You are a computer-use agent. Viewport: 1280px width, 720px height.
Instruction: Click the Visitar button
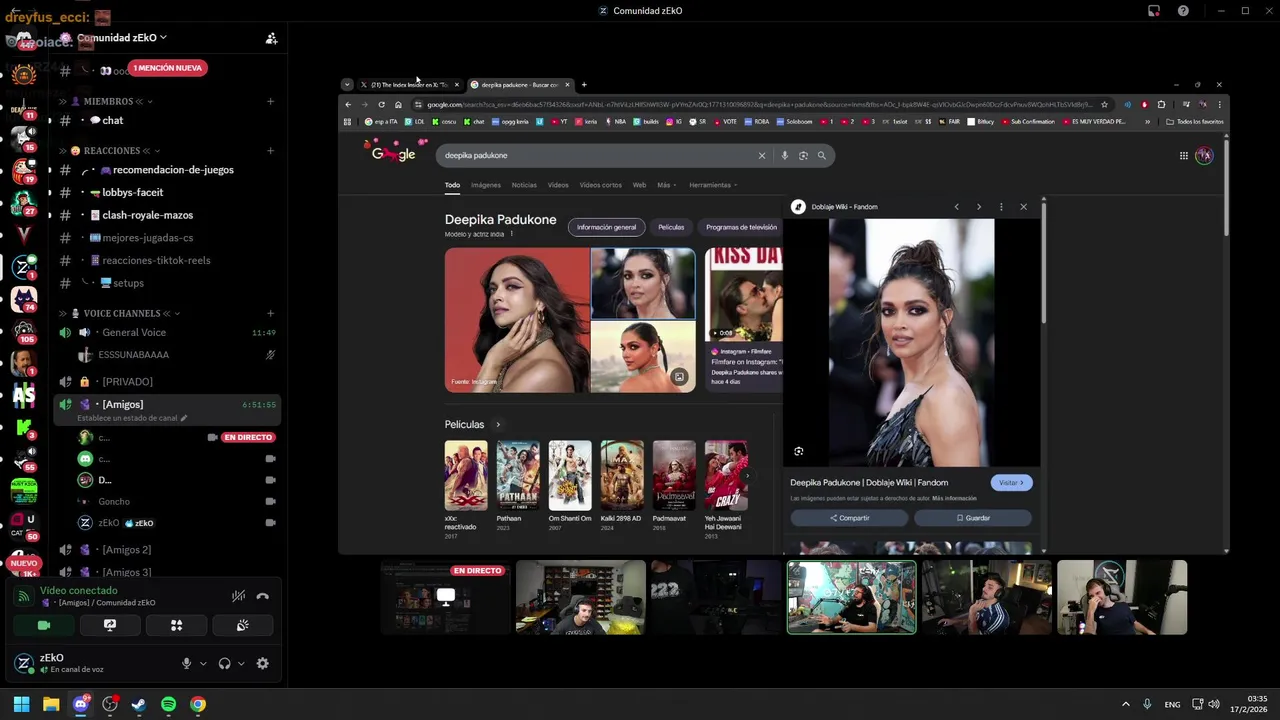(x=1011, y=483)
